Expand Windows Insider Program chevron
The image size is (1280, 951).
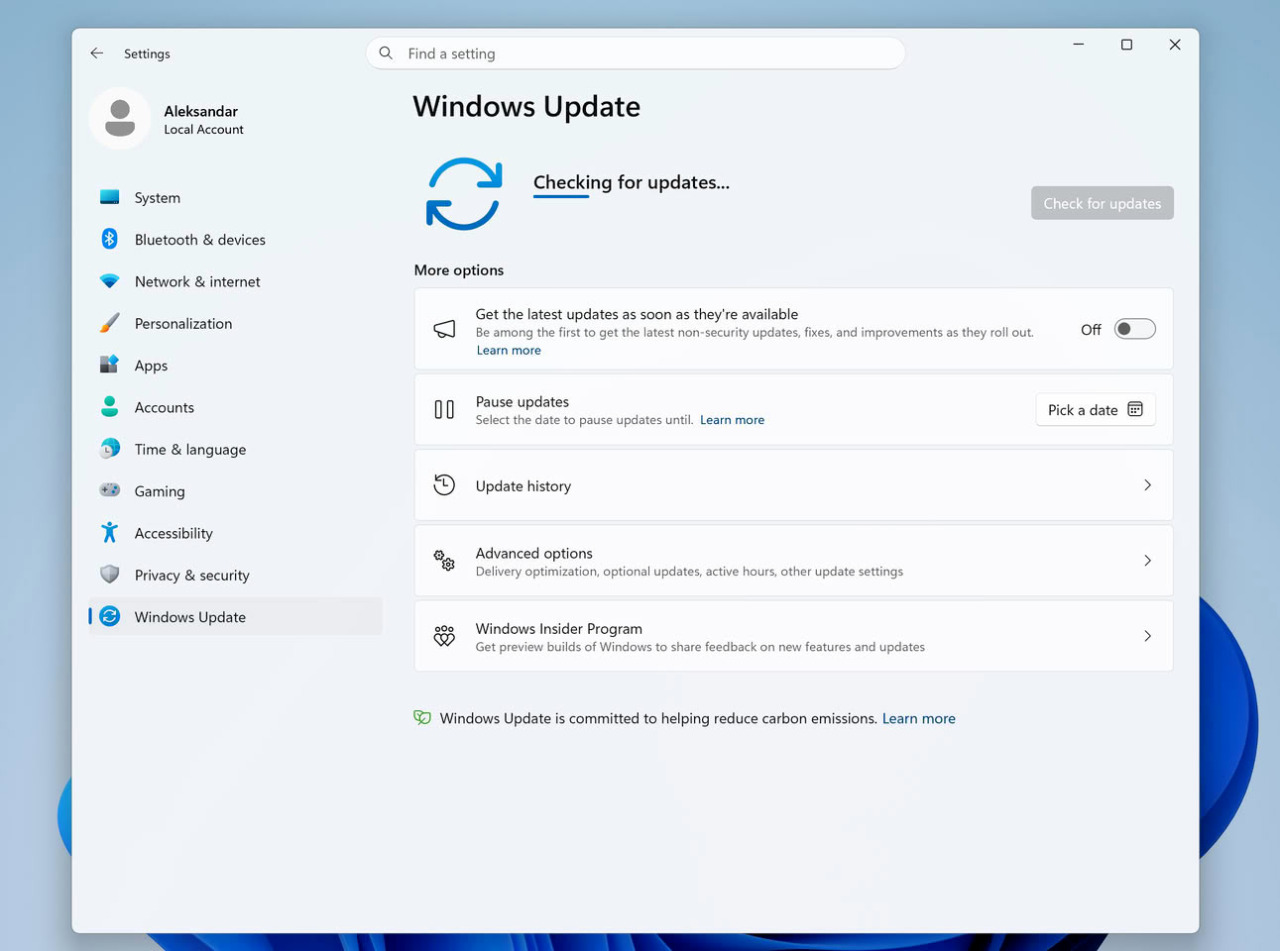[1147, 636]
